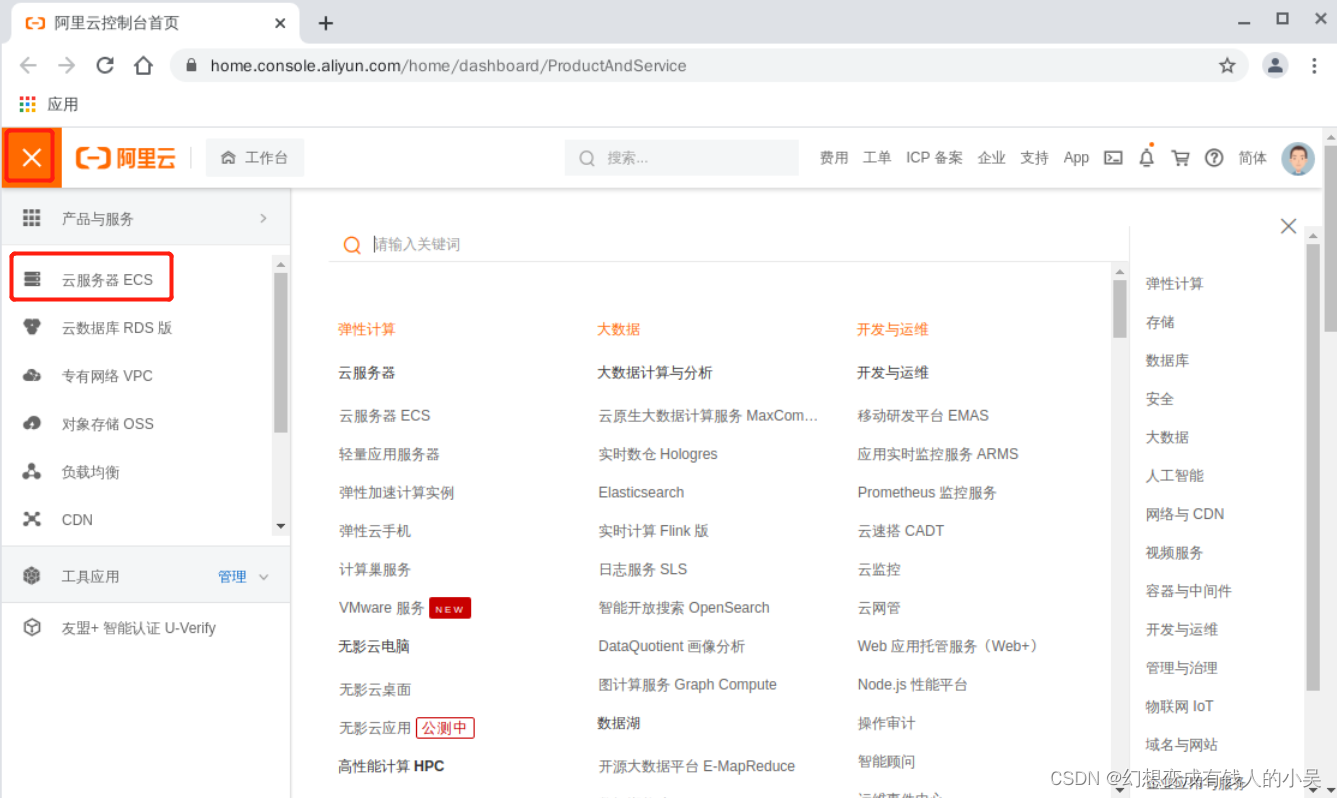
Task: Open the shopping cart icon
Action: (1180, 158)
